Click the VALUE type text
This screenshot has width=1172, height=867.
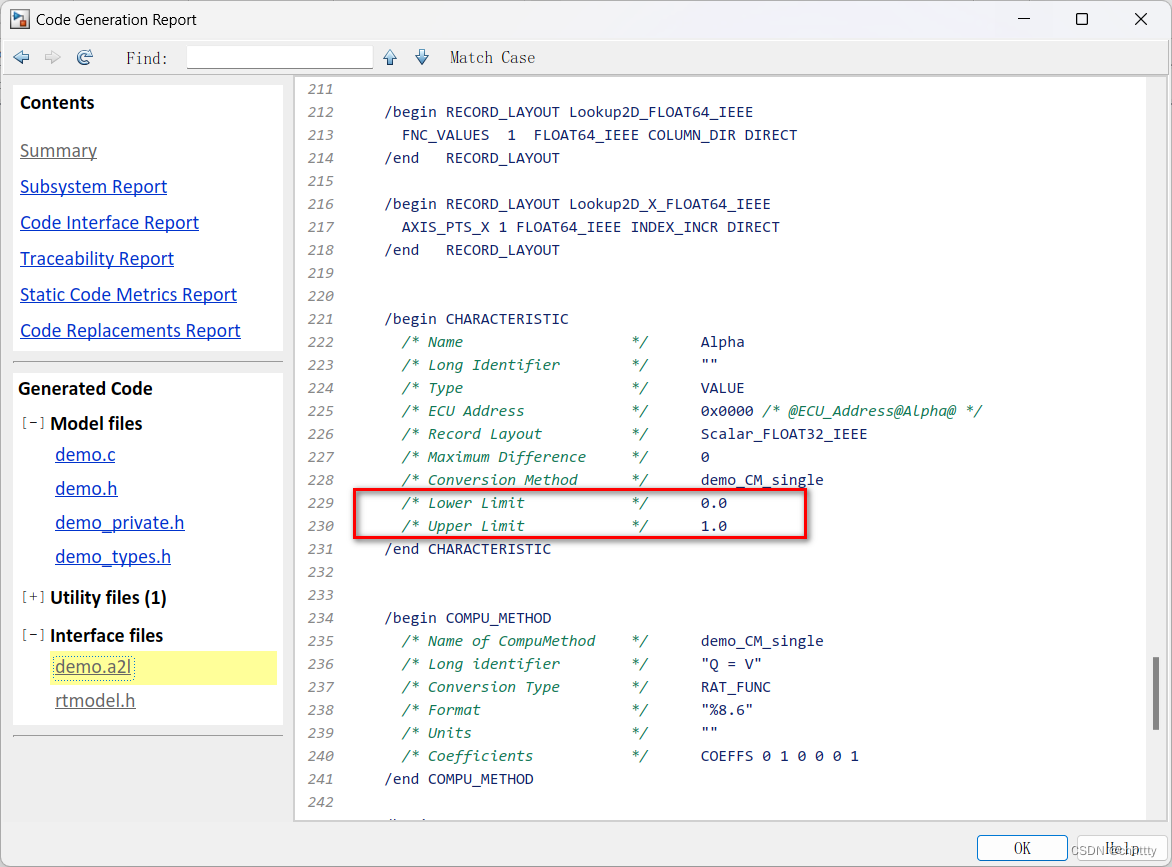pyautogui.click(x=722, y=388)
